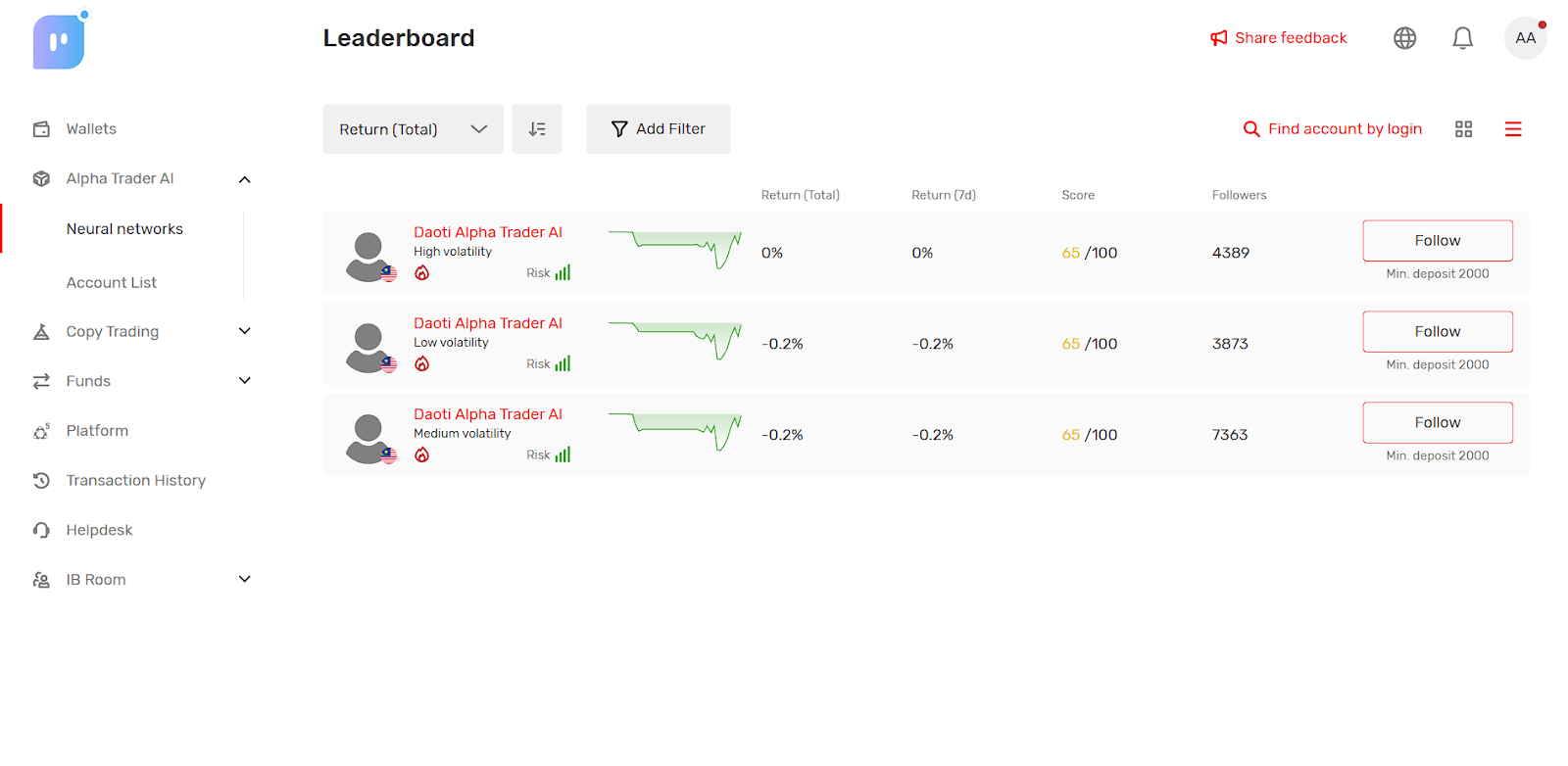Image resolution: width=1568 pixels, height=766 pixels.
Task: Click Add Filter button
Action: pyautogui.click(x=658, y=129)
